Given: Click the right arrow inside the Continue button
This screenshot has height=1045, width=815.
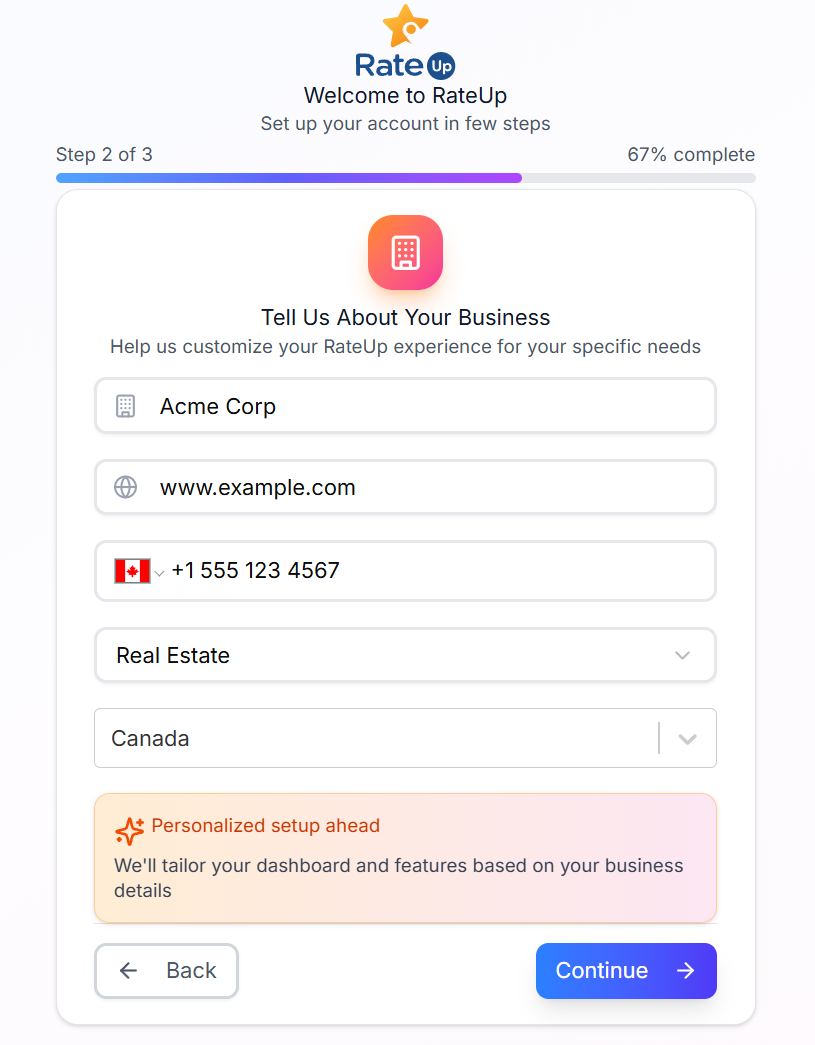Looking at the screenshot, I should pyautogui.click(x=686, y=971).
